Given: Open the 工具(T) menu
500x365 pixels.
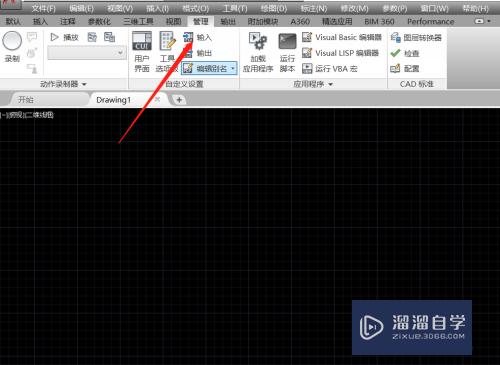Looking at the screenshot, I should (235, 9).
